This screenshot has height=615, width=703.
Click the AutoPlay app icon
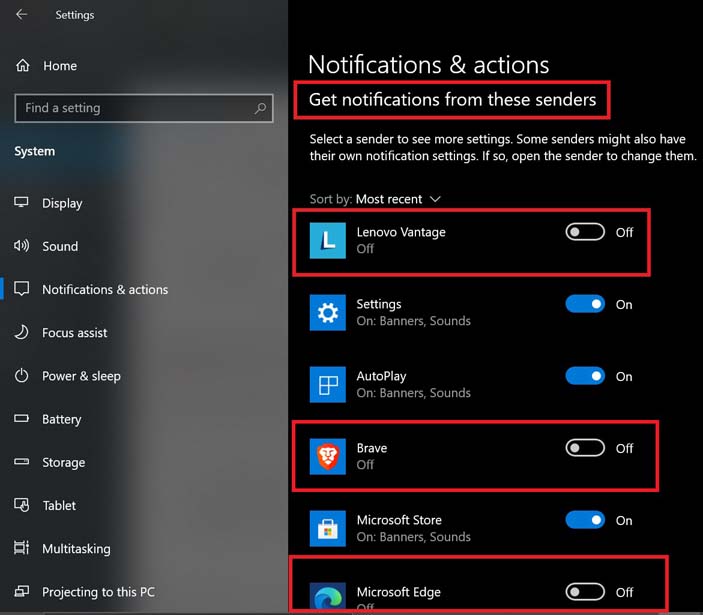(x=328, y=385)
